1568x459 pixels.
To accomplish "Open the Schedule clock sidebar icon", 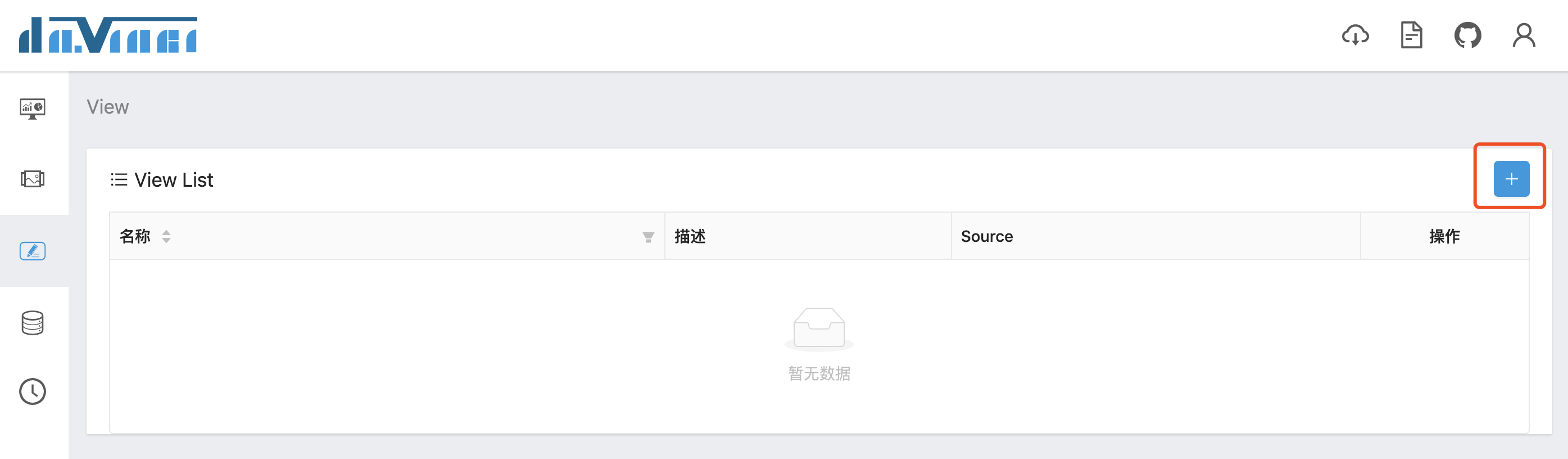I will coord(33,391).
